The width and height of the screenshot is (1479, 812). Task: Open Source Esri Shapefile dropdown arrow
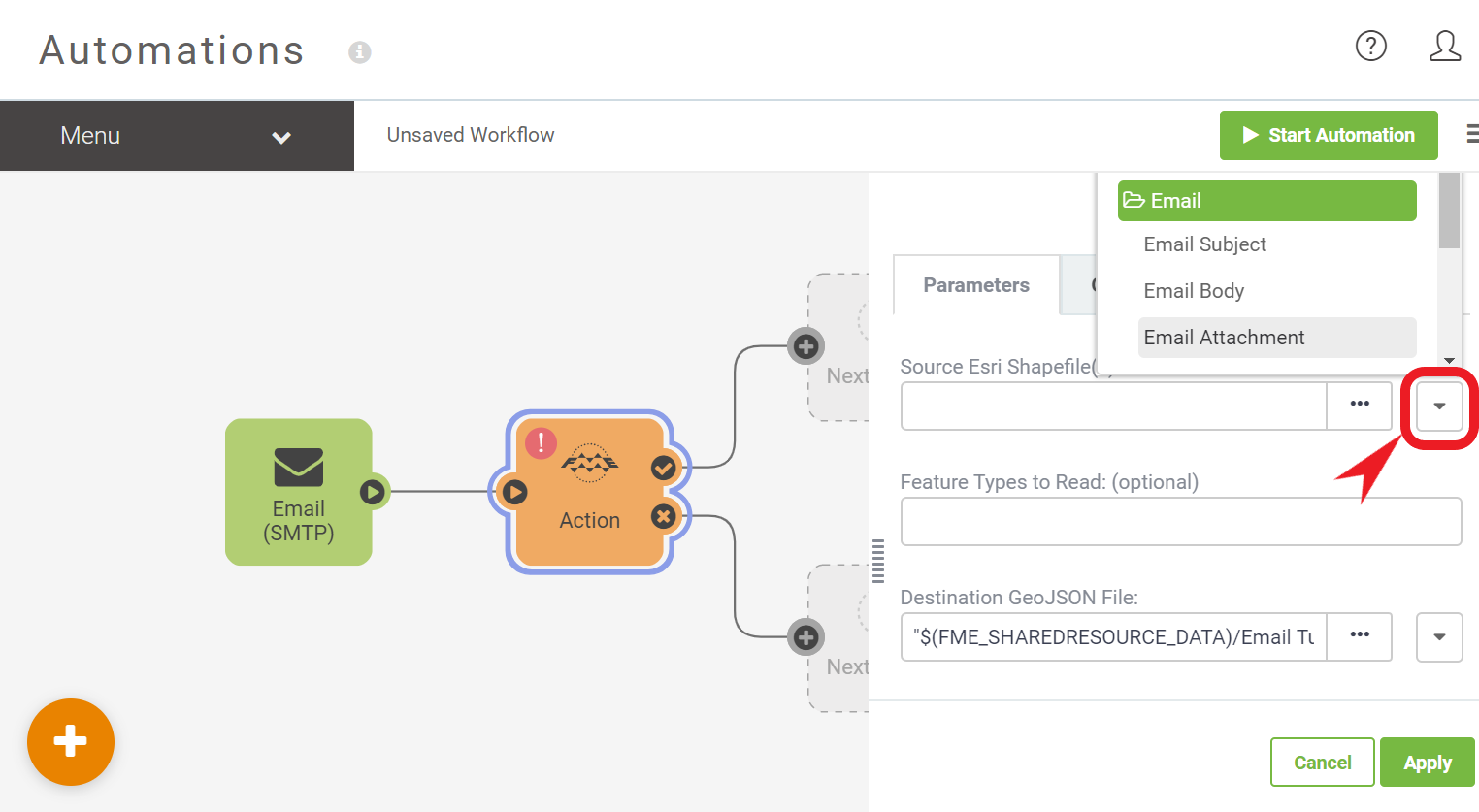pos(1439,406)
